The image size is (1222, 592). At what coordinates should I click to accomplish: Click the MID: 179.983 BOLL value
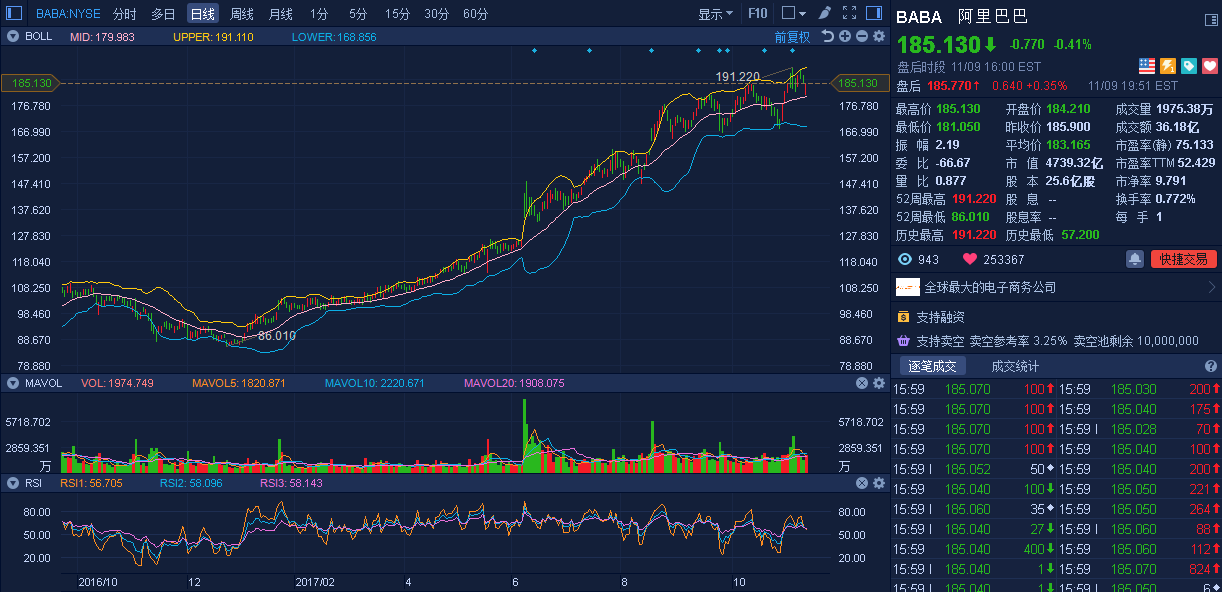pyautogui.click(x=102, y=36)
